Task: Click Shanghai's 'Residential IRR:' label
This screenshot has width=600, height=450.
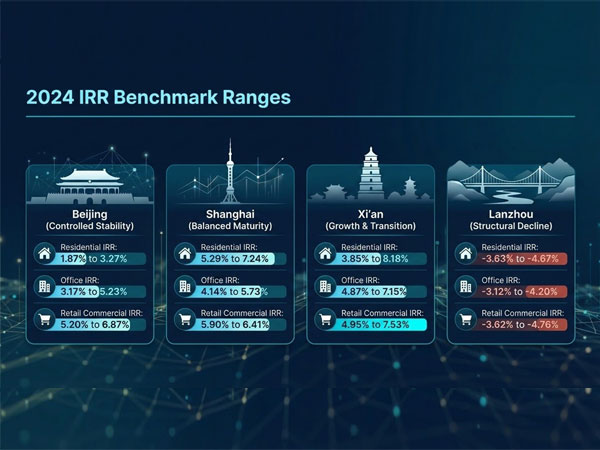Action: [229, 247]
